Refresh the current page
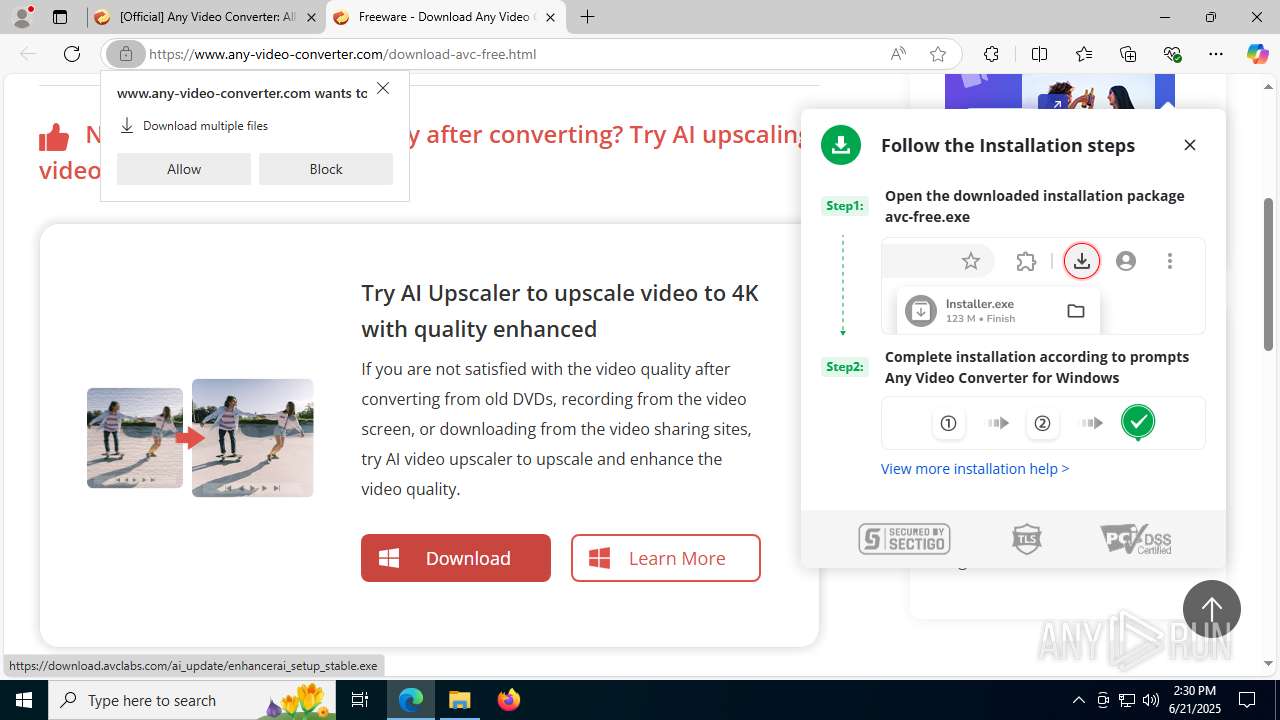Image resolution: width=1280 pixels, height=720 pixels. point(72,54)
